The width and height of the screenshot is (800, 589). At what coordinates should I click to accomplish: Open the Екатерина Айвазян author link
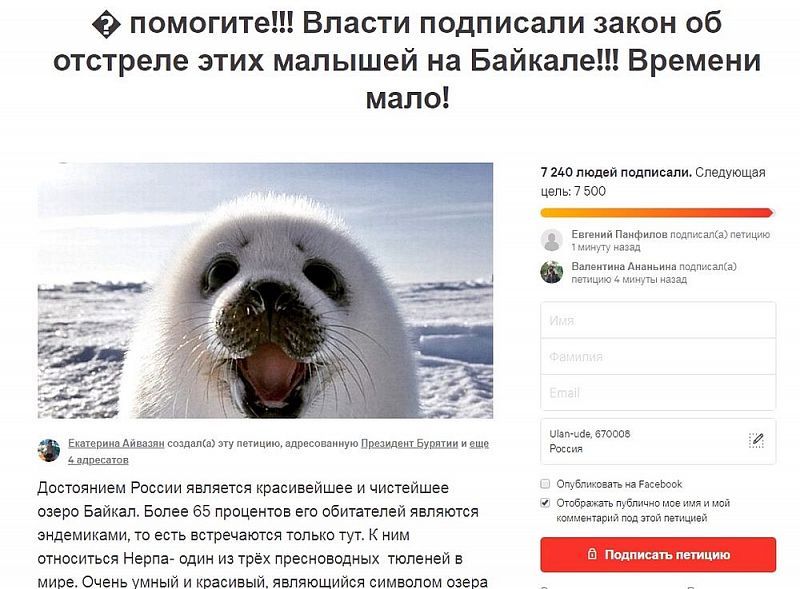click(116, 444)
